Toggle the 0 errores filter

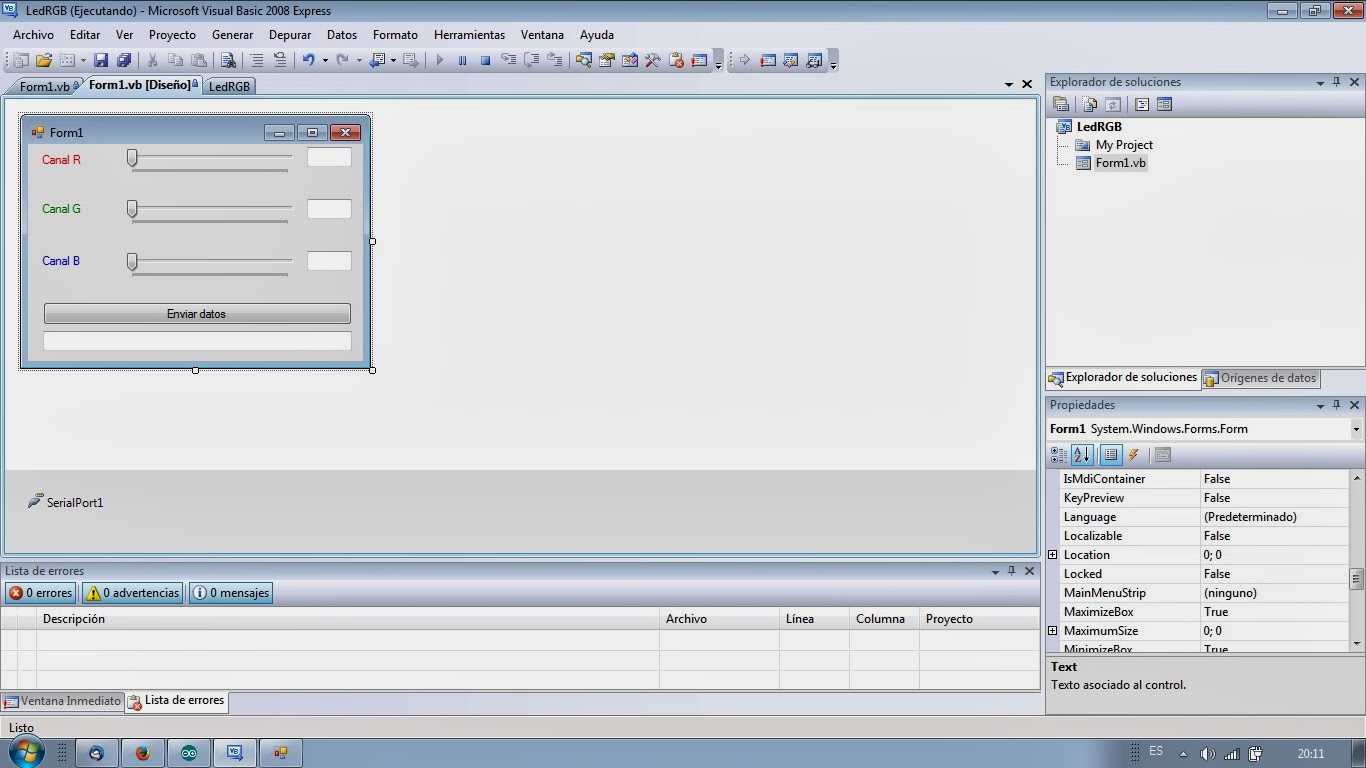40,592
